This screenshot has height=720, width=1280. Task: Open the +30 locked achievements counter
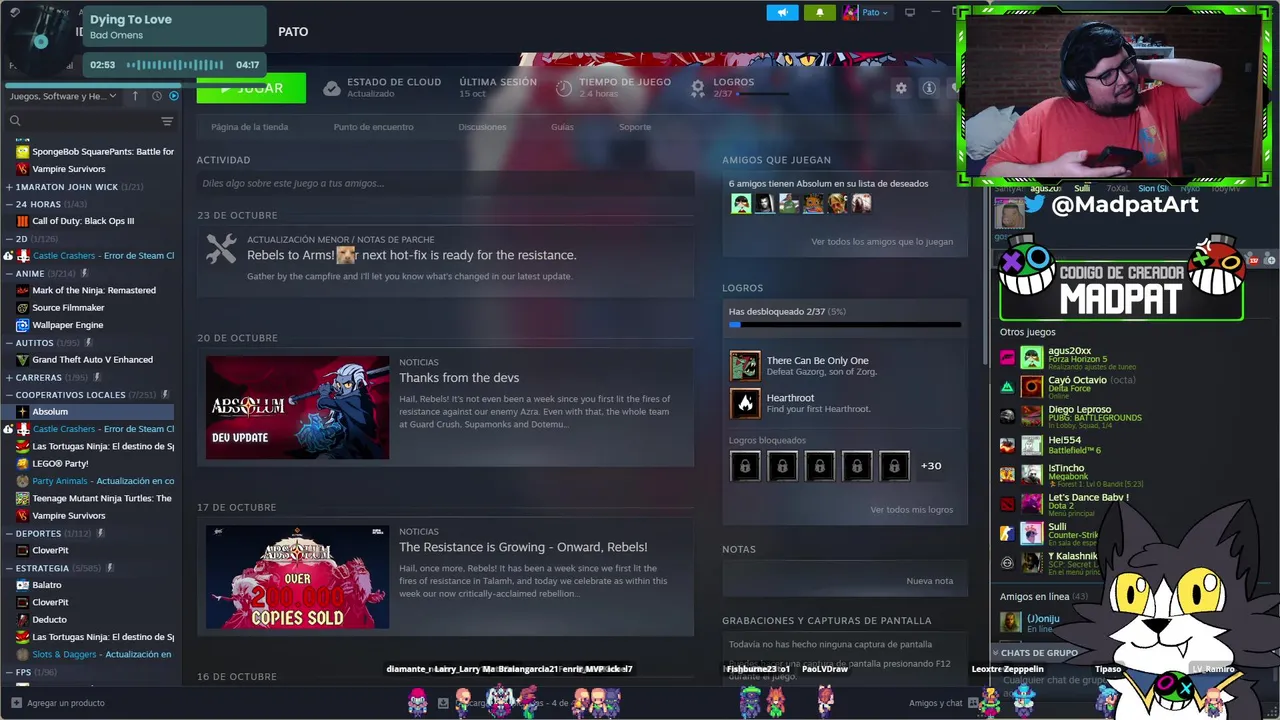(930, 466)
